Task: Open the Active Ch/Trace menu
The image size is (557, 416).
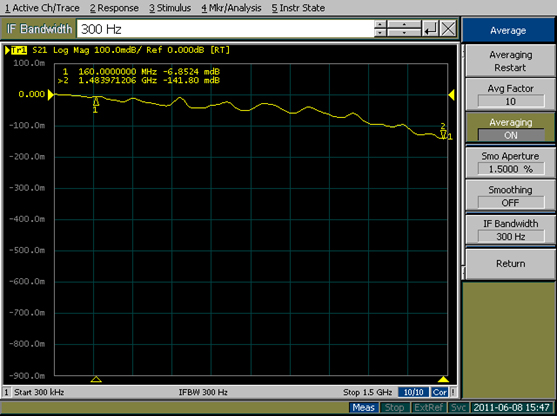Action: [x=42, y=8]
